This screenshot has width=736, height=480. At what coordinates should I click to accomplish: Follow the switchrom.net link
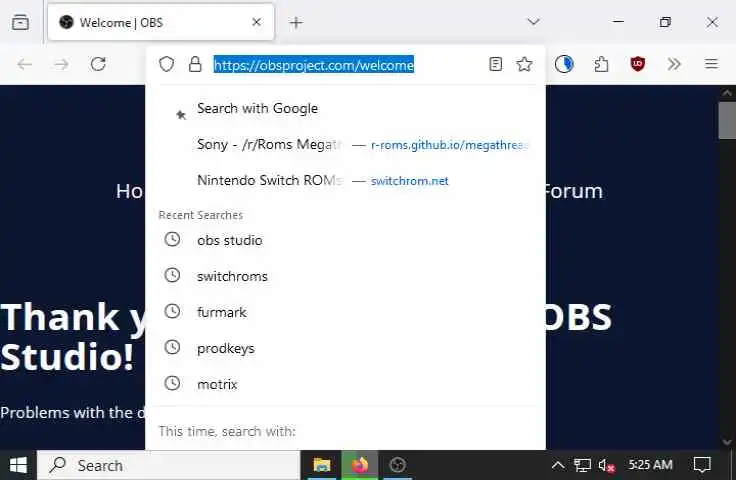(x=410, y=181)
